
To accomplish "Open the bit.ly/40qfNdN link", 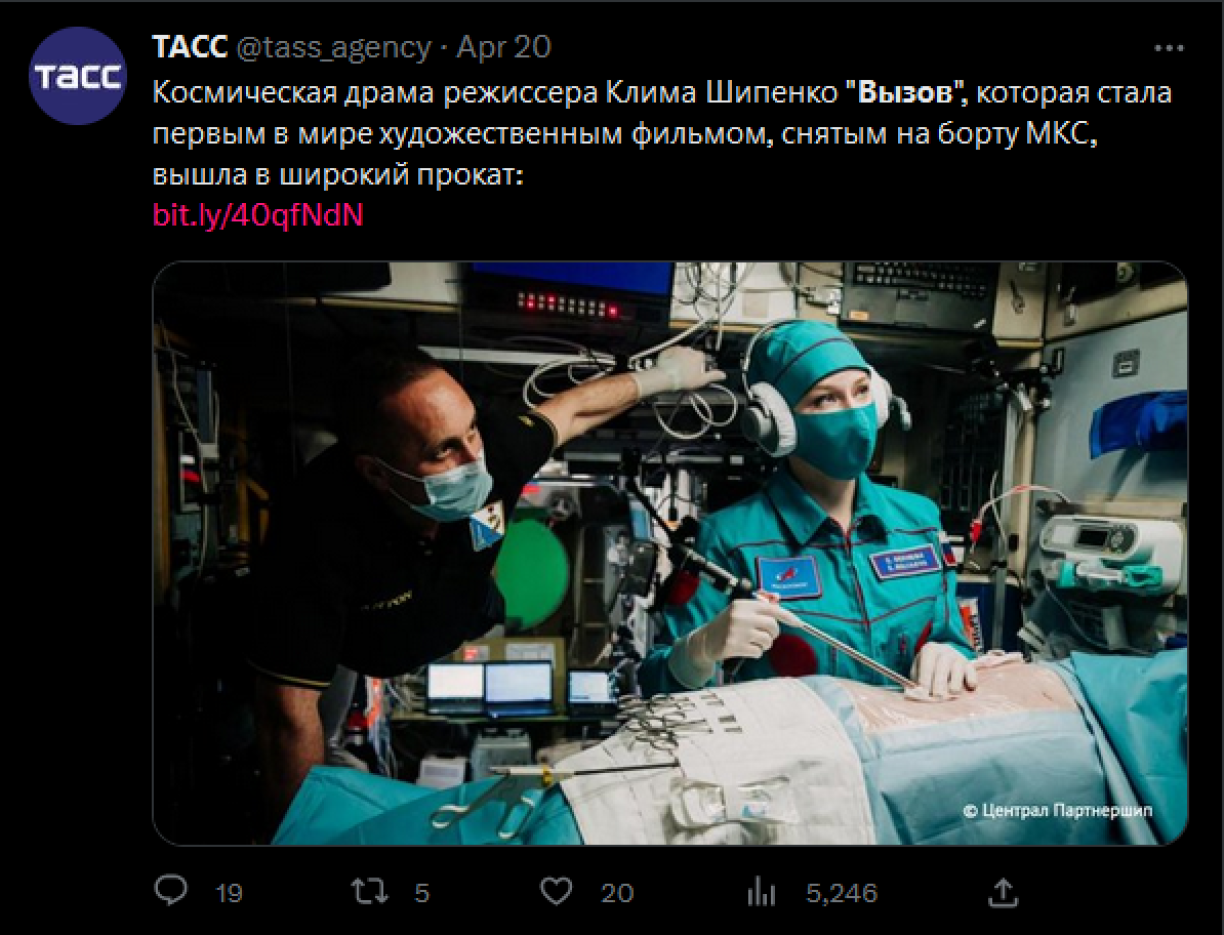I will [x=258, y=215].
